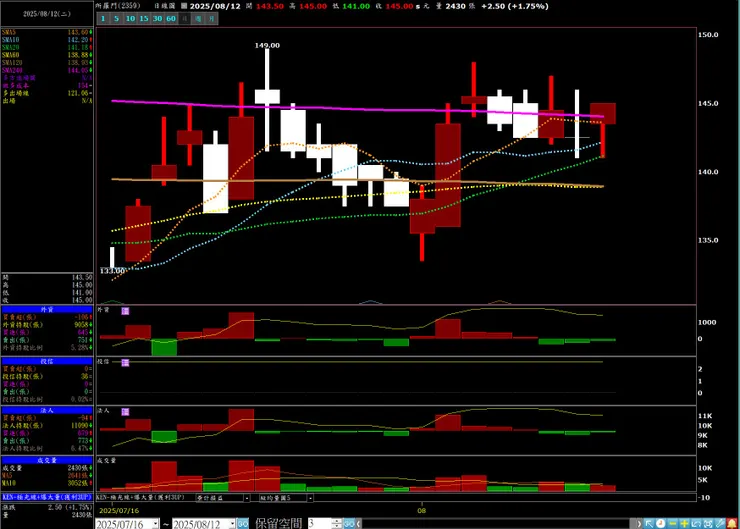Click the 外資持股(張) 9058 row
This screenshot has width=740, height=529.
pyautogui.click(x=47, y=325)
